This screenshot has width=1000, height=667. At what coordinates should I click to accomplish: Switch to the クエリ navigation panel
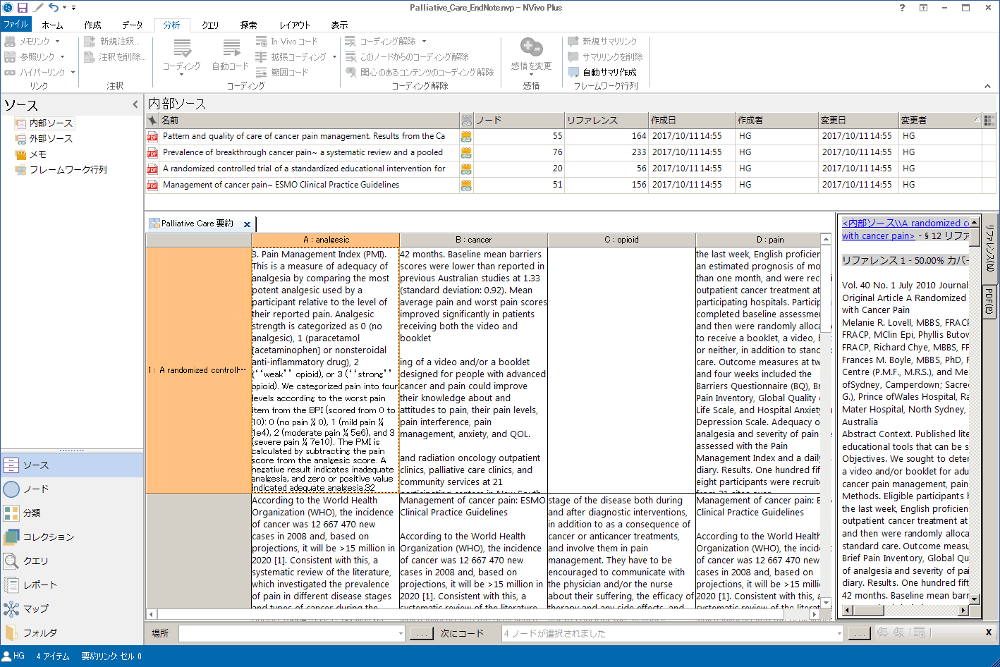[38, 561]
